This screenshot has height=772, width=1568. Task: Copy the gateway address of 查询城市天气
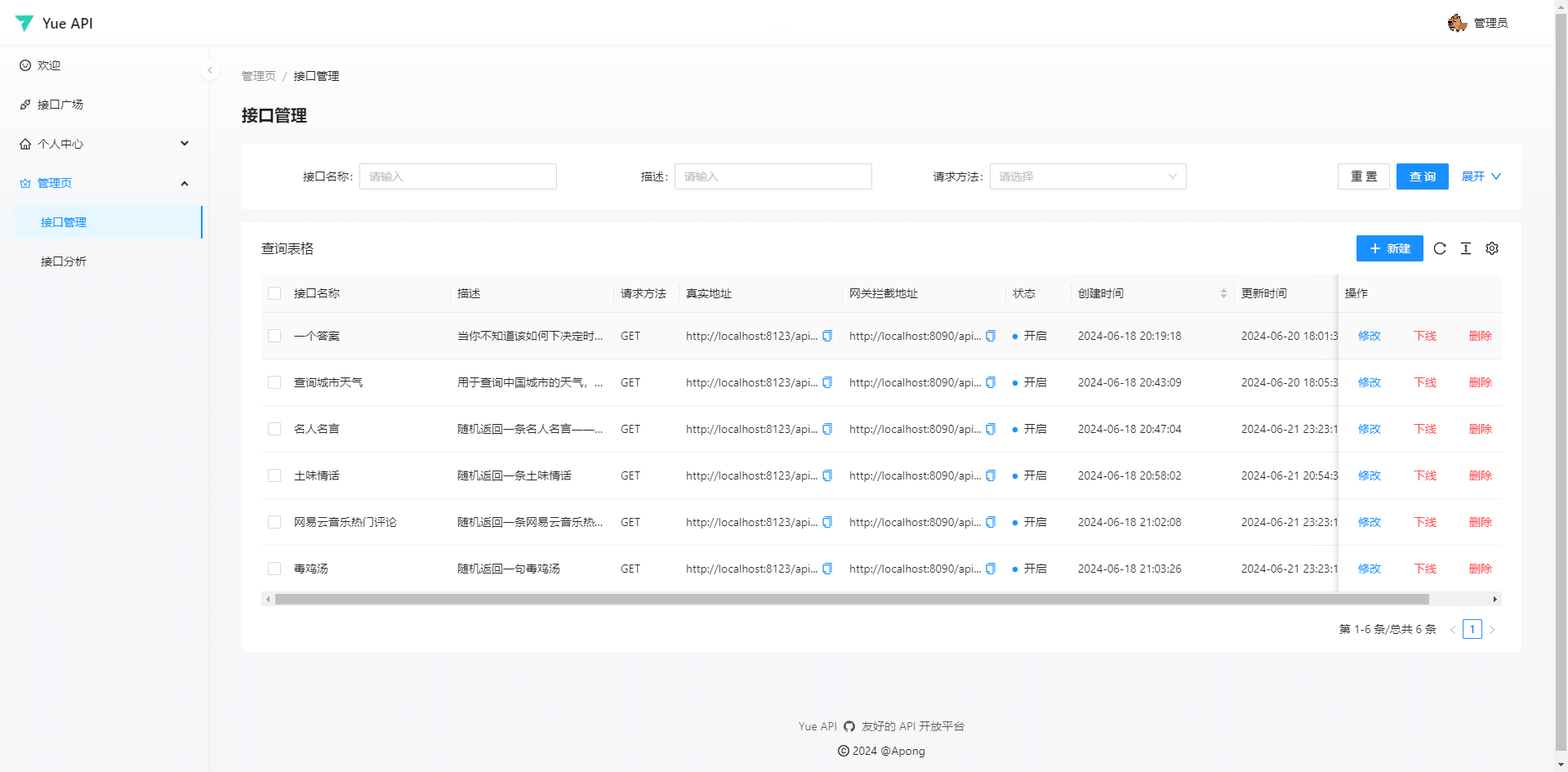[991, 382]
